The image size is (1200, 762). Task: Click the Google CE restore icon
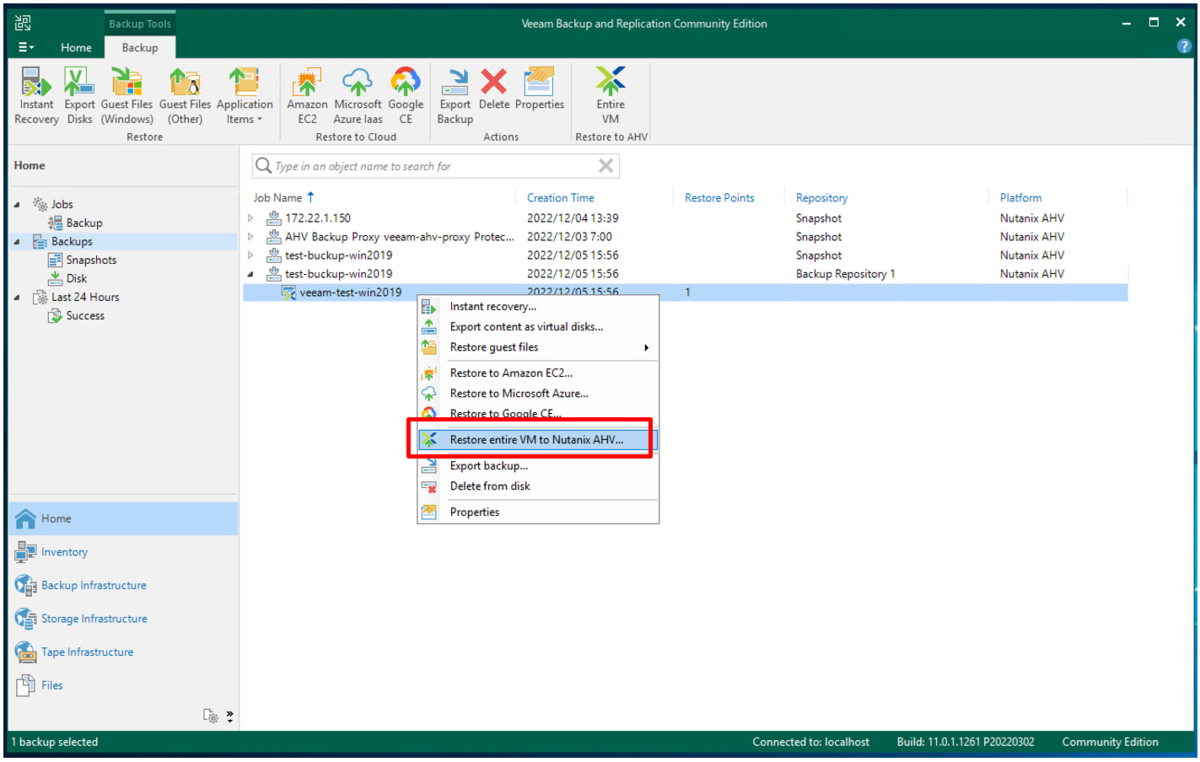(406, 96)
